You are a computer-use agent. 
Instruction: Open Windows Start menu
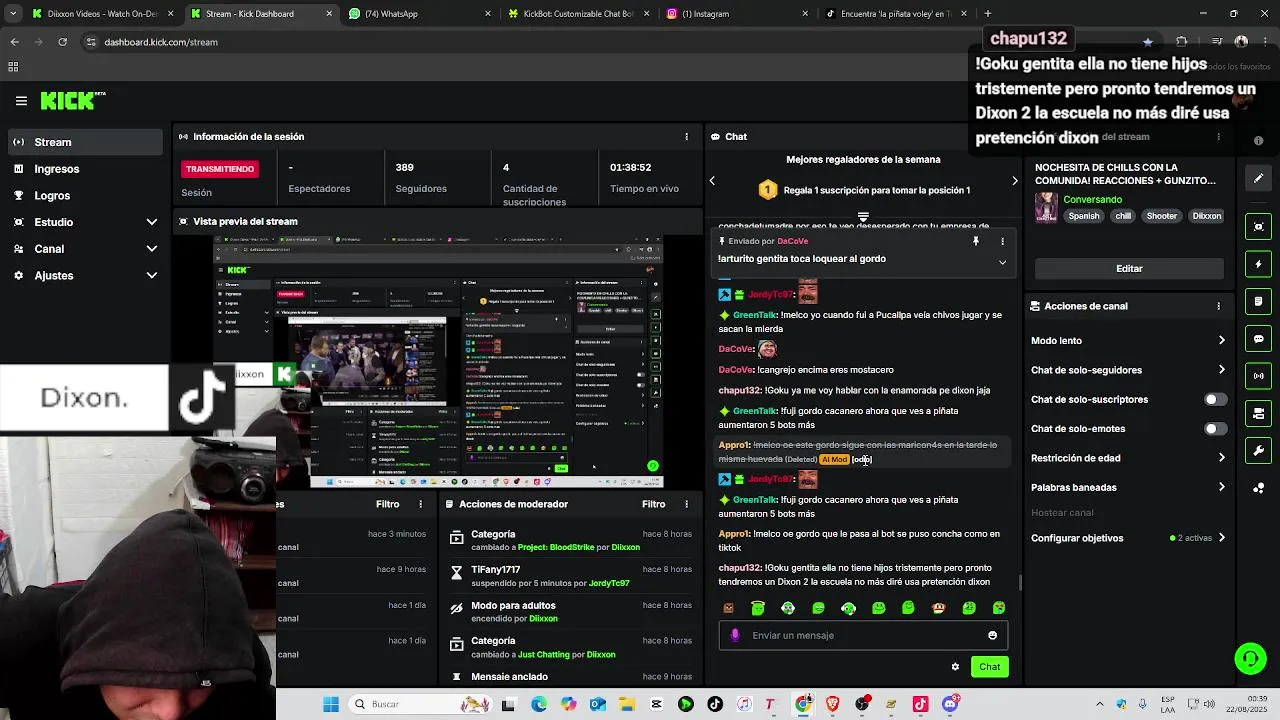point(331,704)
